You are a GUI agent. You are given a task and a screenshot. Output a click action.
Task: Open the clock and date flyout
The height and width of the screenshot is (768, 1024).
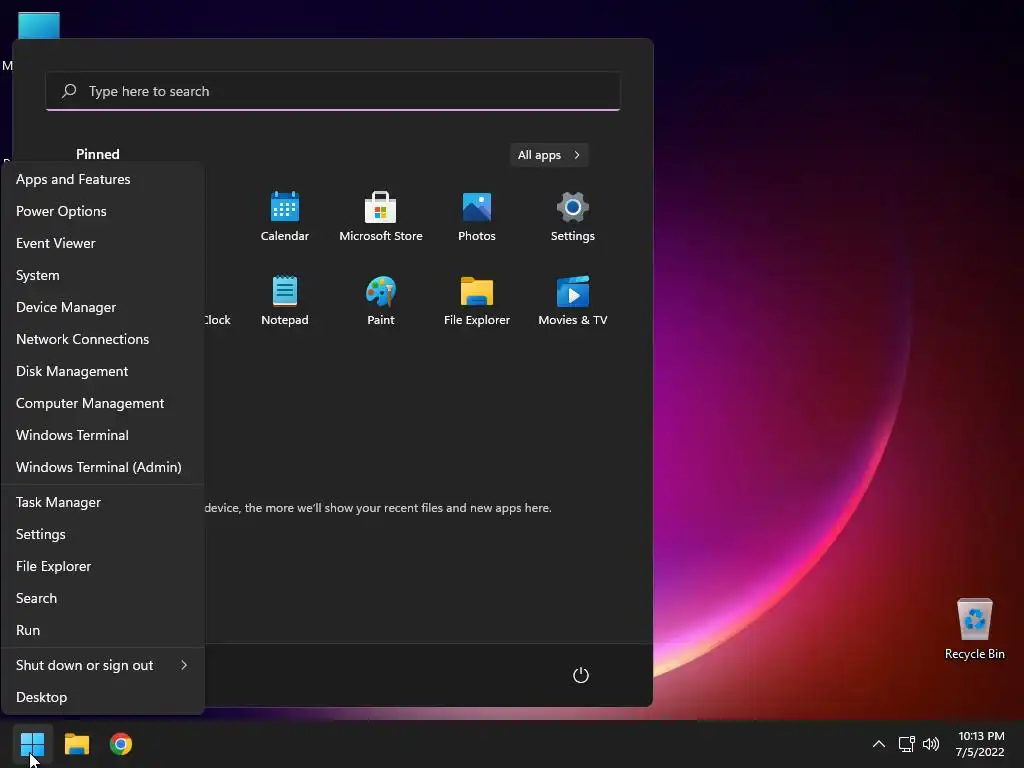pyautogui.click(x=980, y=744)
